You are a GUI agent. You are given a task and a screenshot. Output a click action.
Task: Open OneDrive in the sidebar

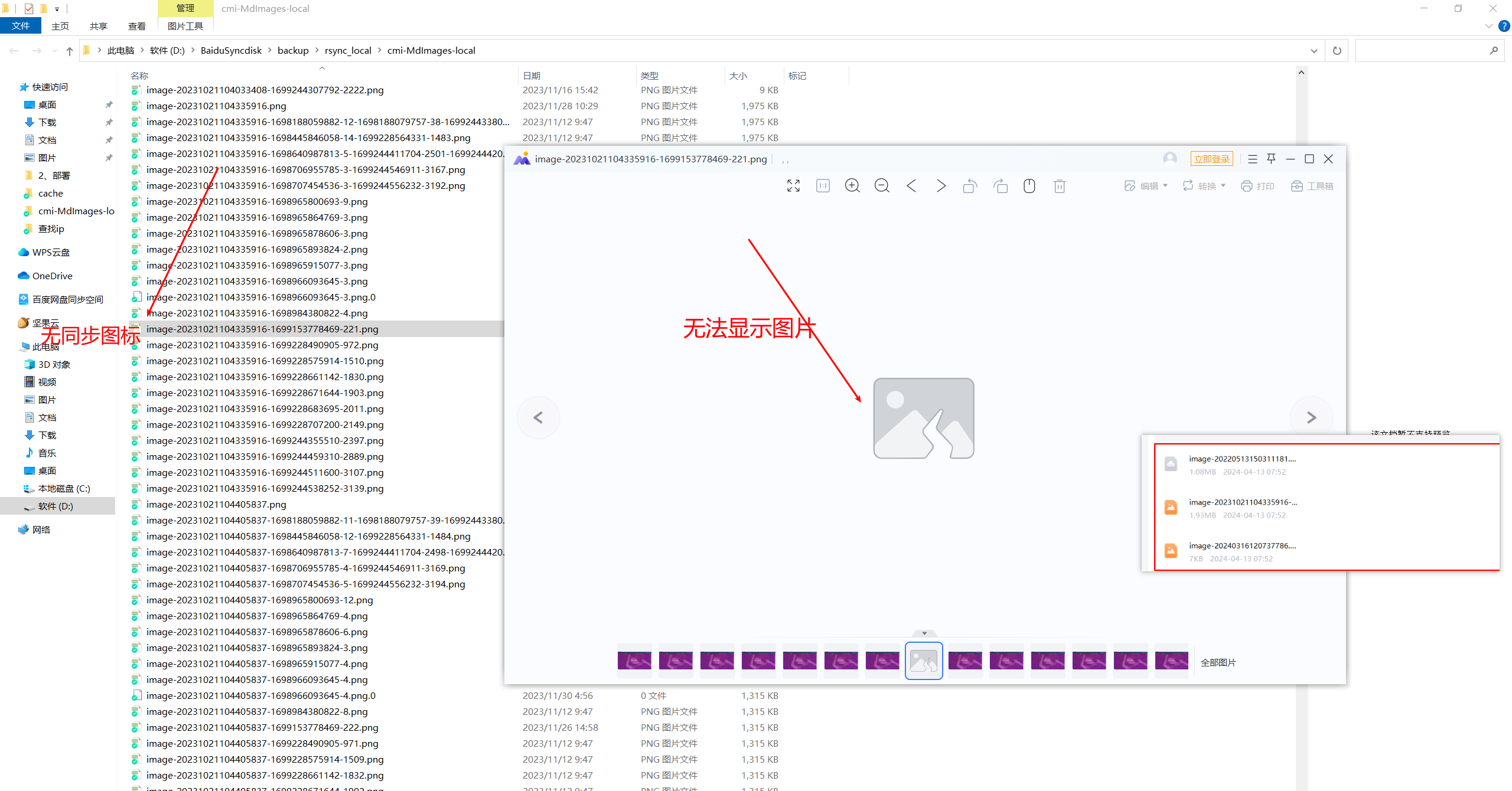tap(52, 276)
